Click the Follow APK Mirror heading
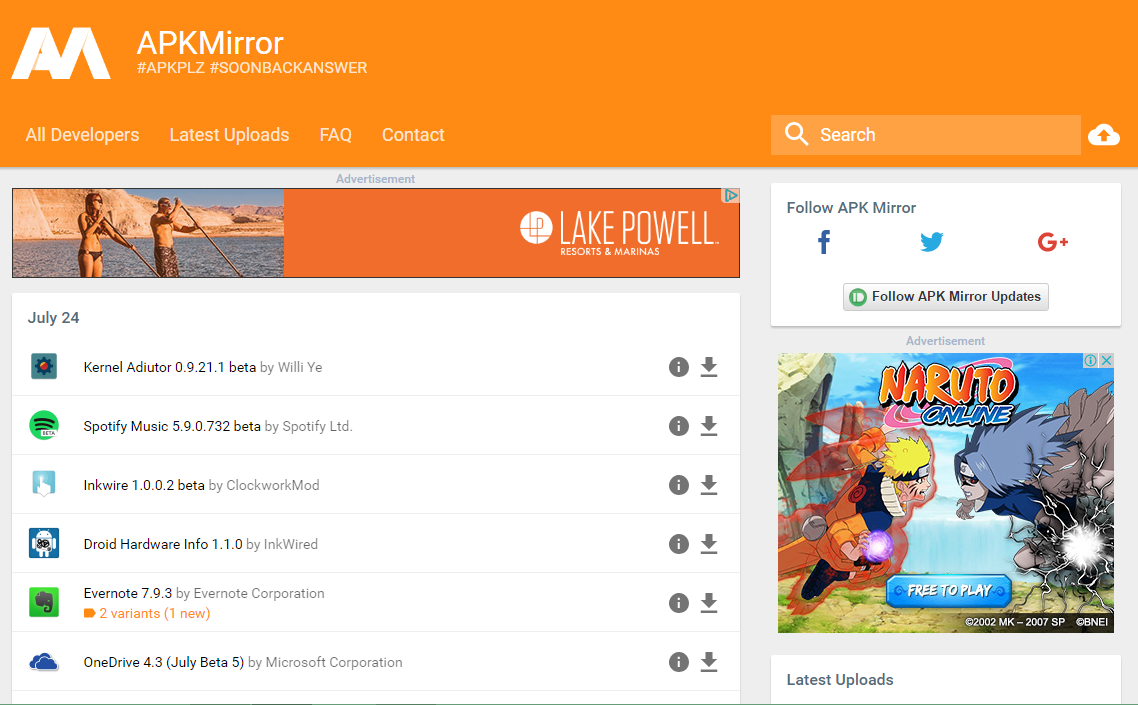Image resolution: width=1138 pixels, height=705 pixels. [x=851, y=208]
